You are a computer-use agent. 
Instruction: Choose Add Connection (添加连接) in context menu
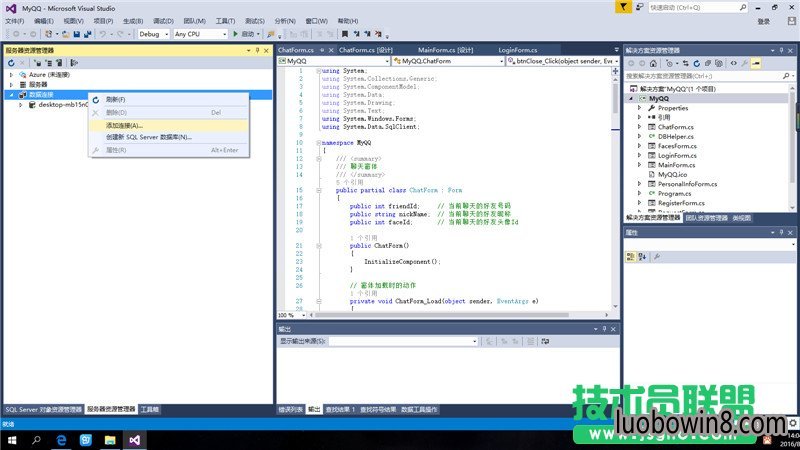(169, 126)
